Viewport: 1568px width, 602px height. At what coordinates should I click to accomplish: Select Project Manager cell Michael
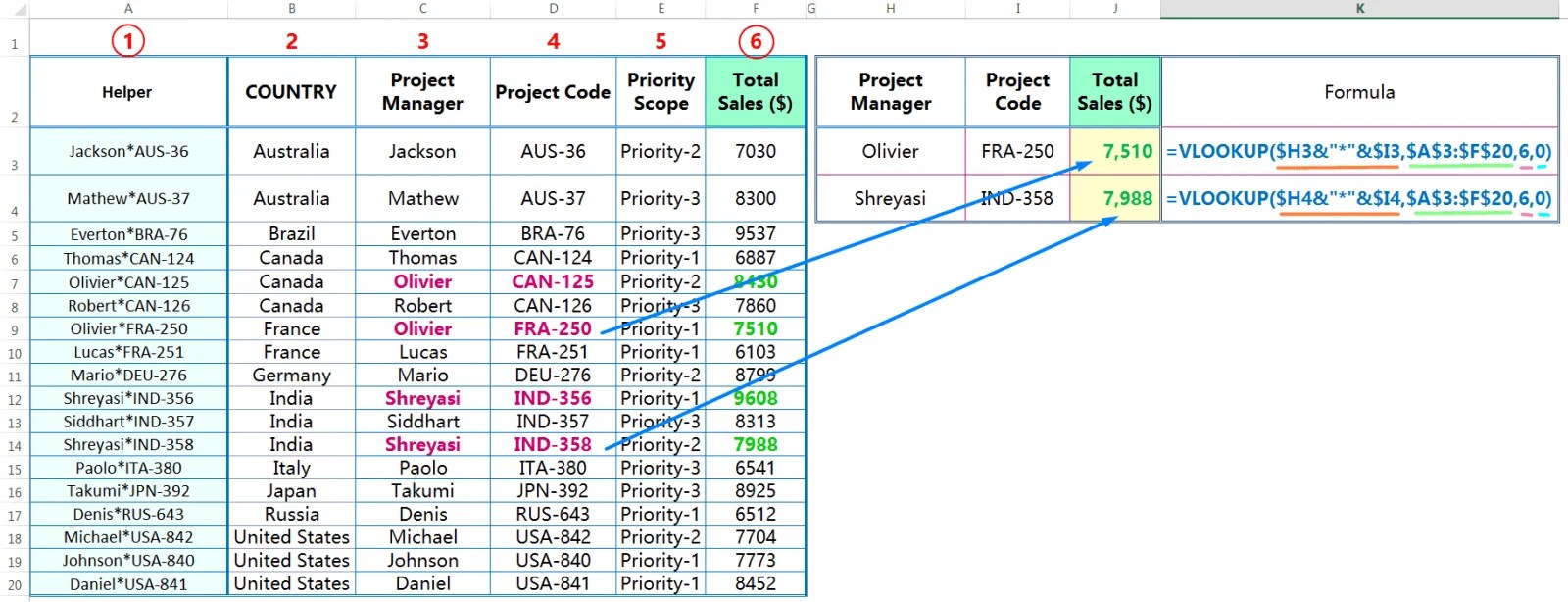422,537
